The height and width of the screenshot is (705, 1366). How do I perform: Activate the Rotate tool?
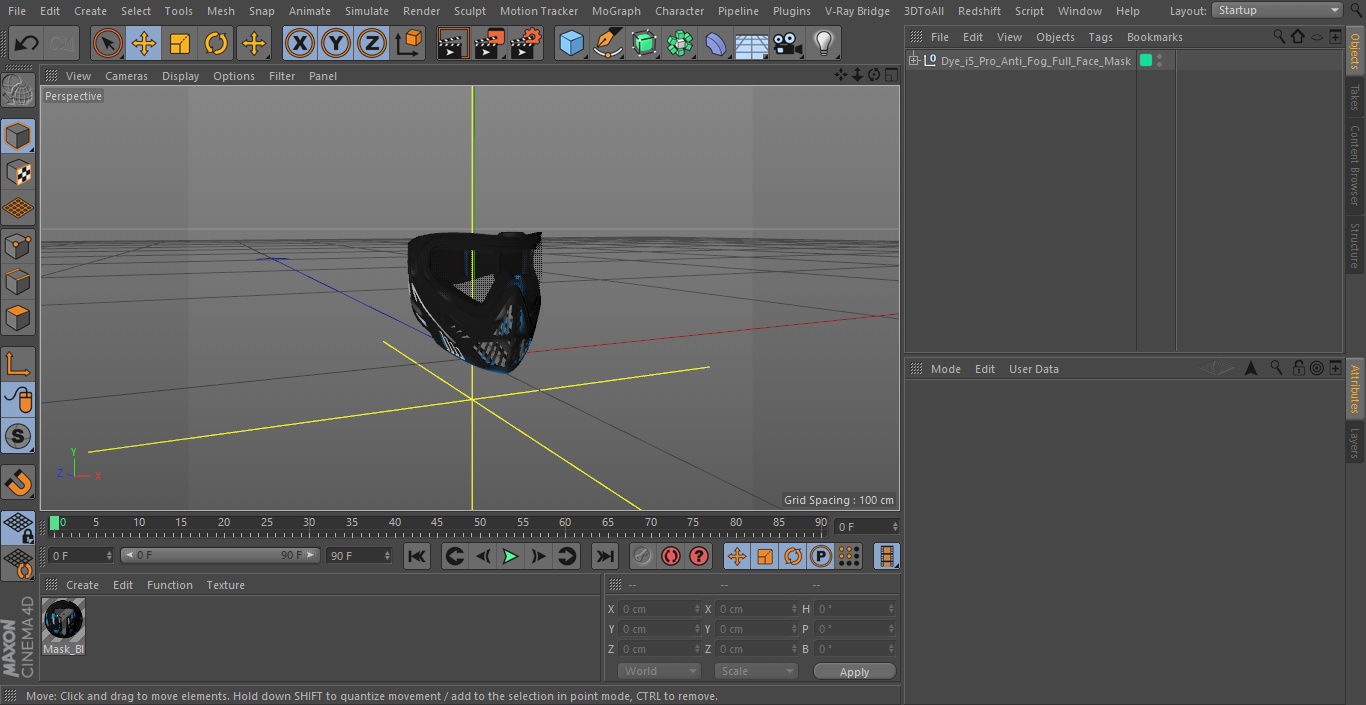coord(216,43)
